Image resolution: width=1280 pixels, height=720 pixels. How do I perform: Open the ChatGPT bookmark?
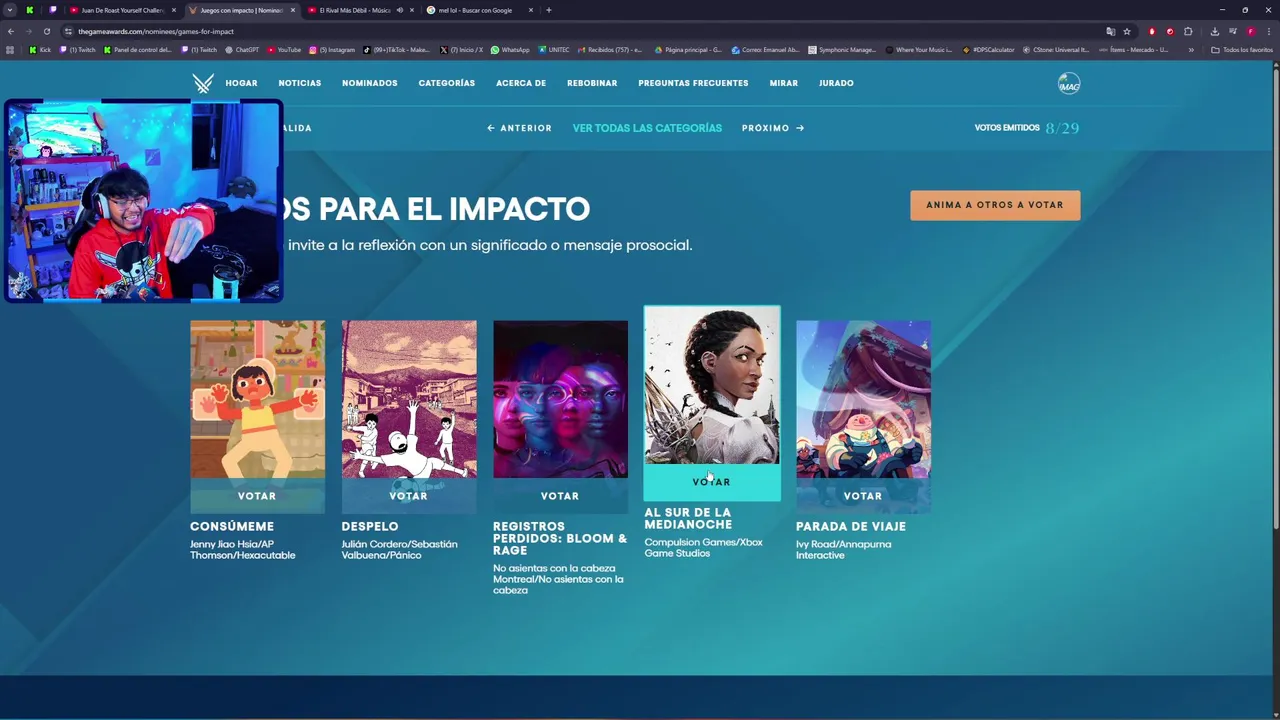(x=243, y=50)
